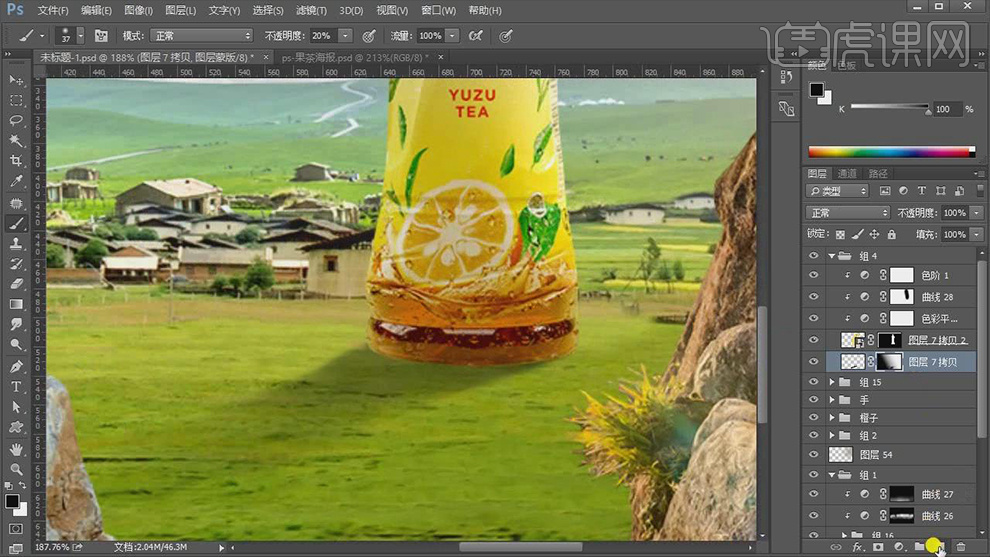990x557 pixels.
Task: Switch to the 通道 tab
Action: point(847,174)
